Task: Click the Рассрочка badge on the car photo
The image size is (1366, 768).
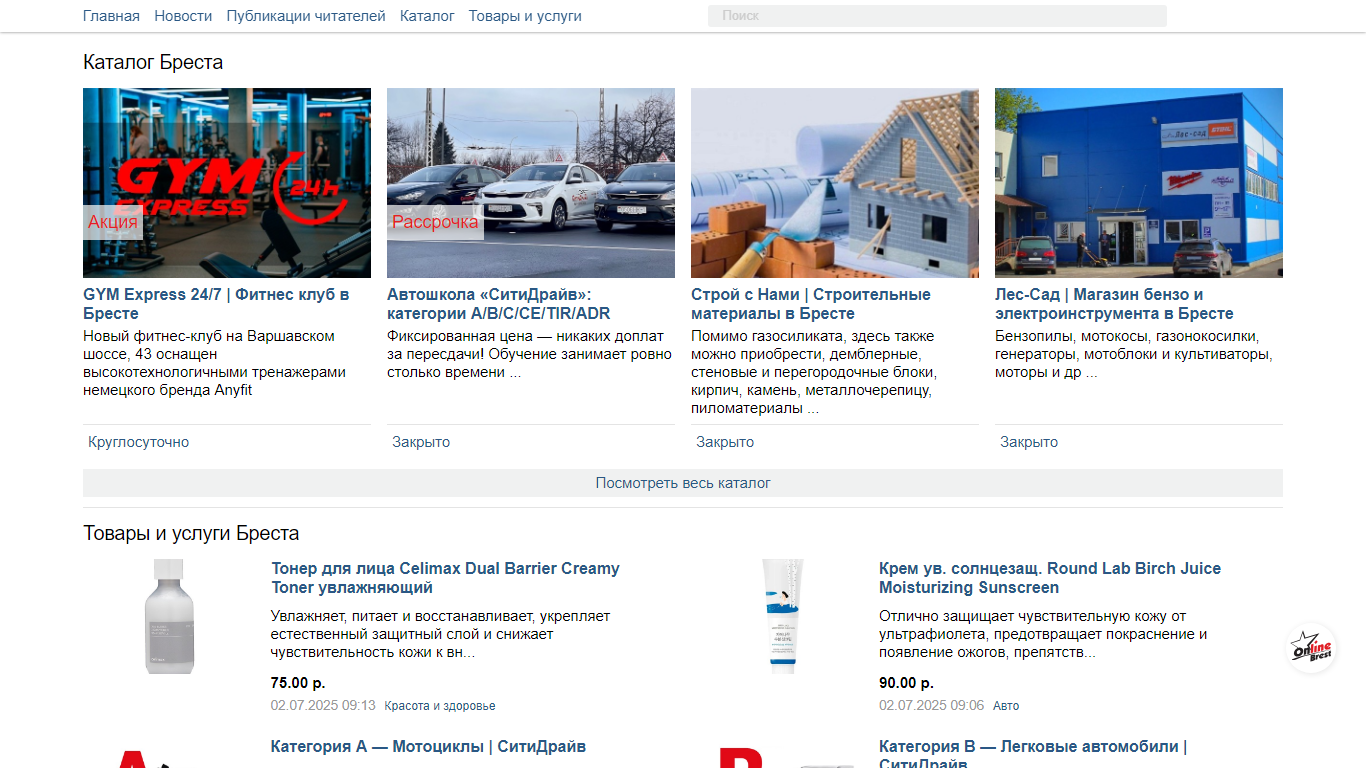Action: coord(435,222)
